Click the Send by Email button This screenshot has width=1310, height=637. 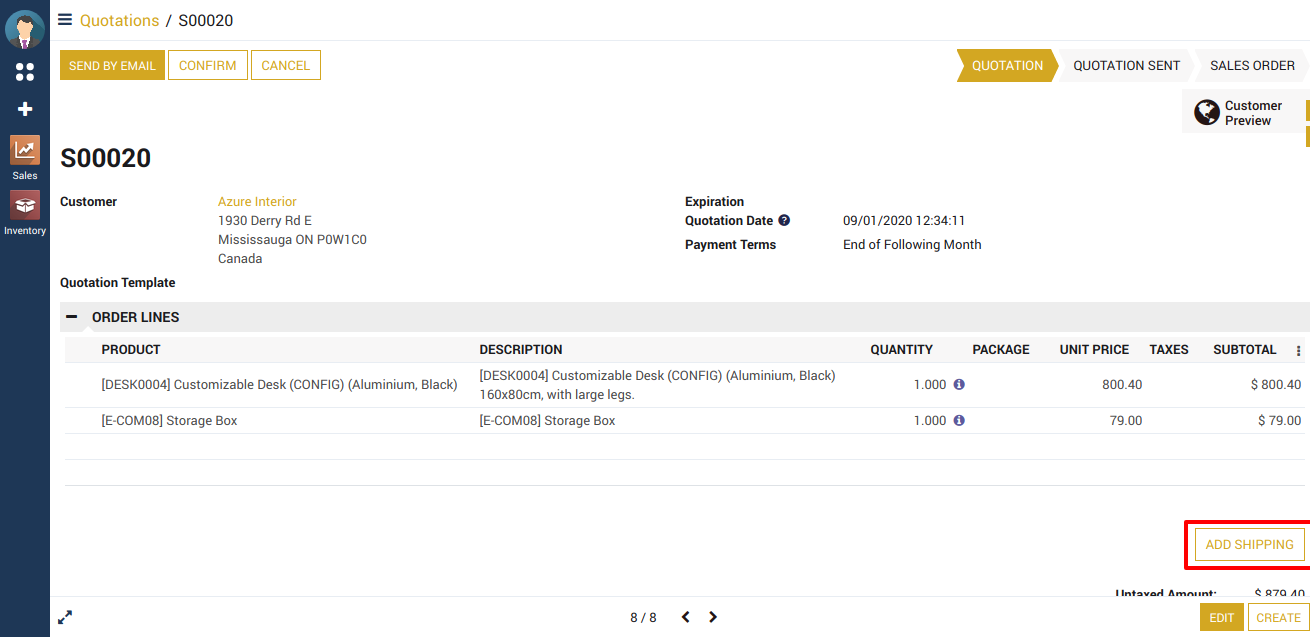point(112,65)
